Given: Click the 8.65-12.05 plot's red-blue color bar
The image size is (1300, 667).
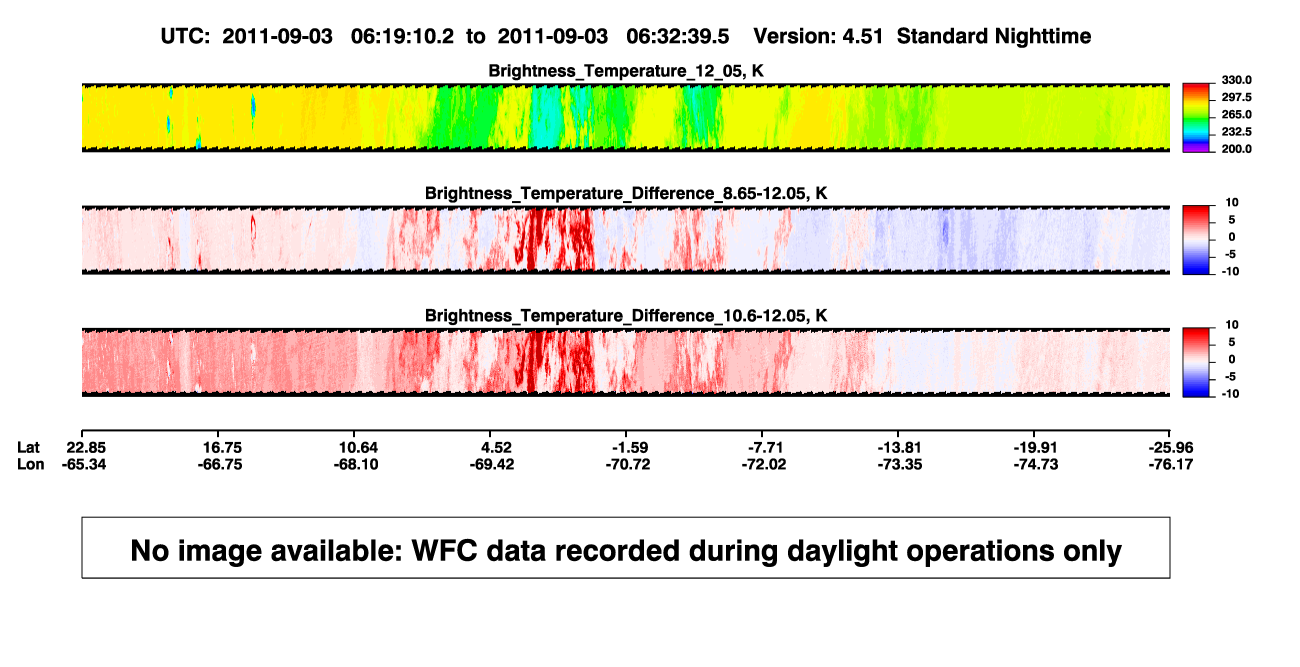Looking at the screenshot, I should (x=1196, y=240).
